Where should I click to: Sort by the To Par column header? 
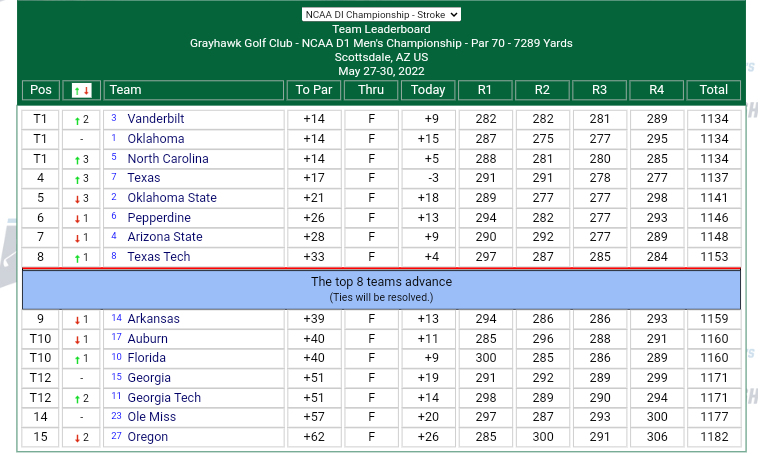[314, 90]
